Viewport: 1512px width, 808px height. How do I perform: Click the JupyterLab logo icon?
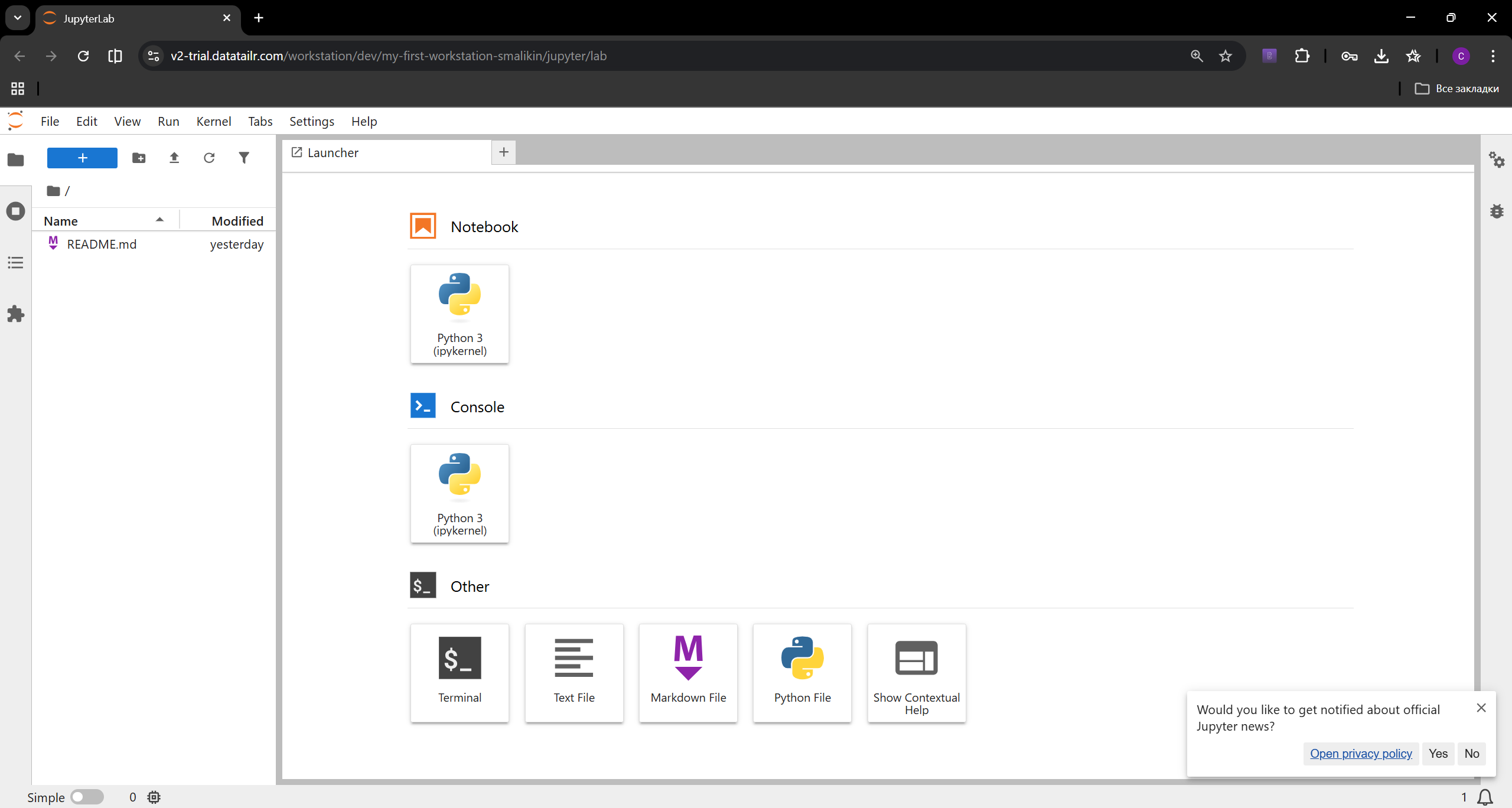[x=16, y=120]
